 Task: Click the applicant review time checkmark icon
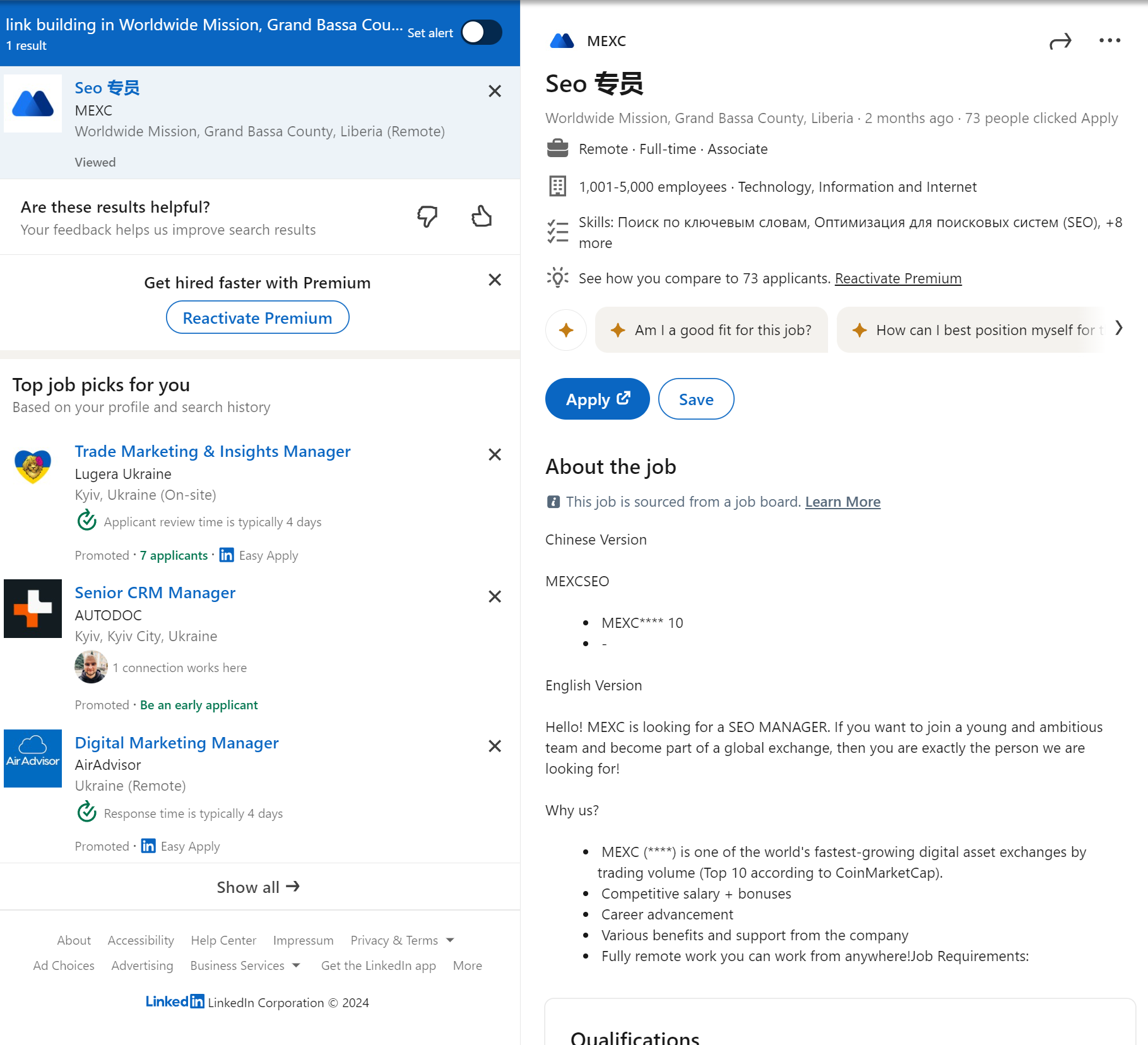coord(86,521)
